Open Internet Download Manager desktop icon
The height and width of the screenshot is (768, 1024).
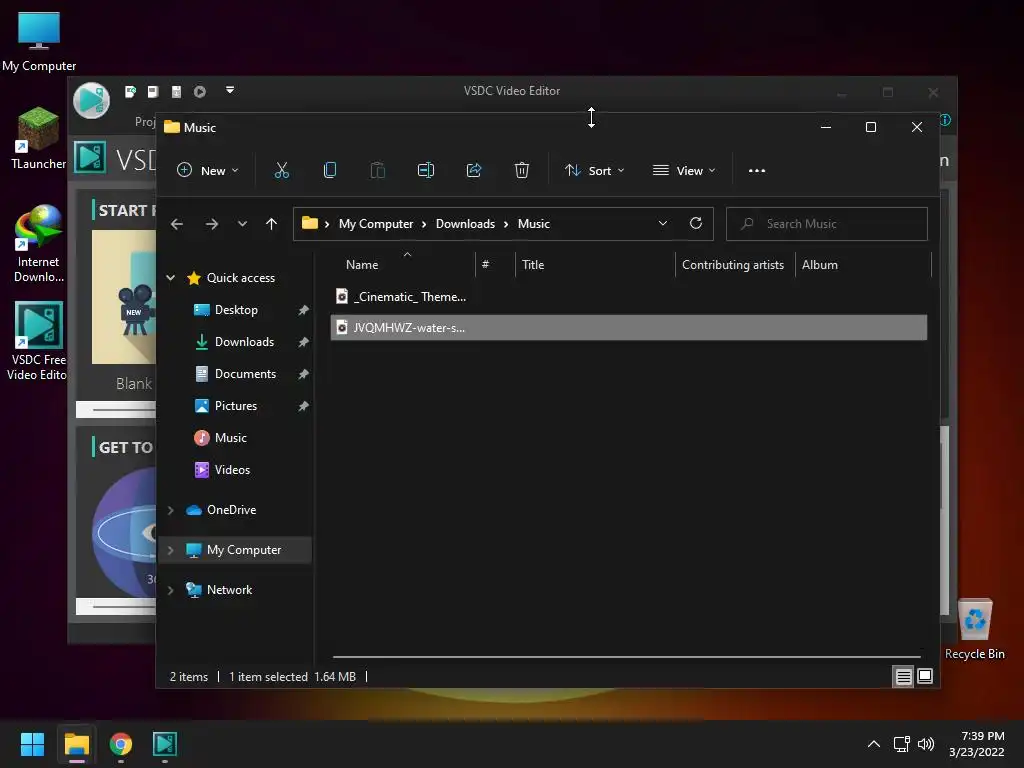[x=39, y=244]
